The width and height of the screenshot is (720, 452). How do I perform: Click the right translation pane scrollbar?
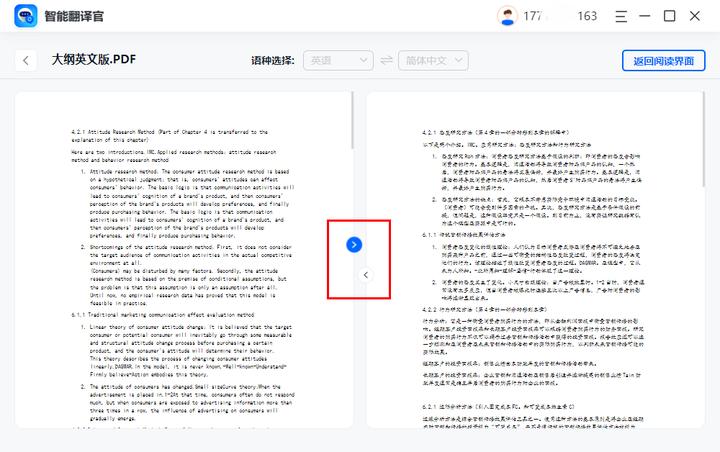703,139
